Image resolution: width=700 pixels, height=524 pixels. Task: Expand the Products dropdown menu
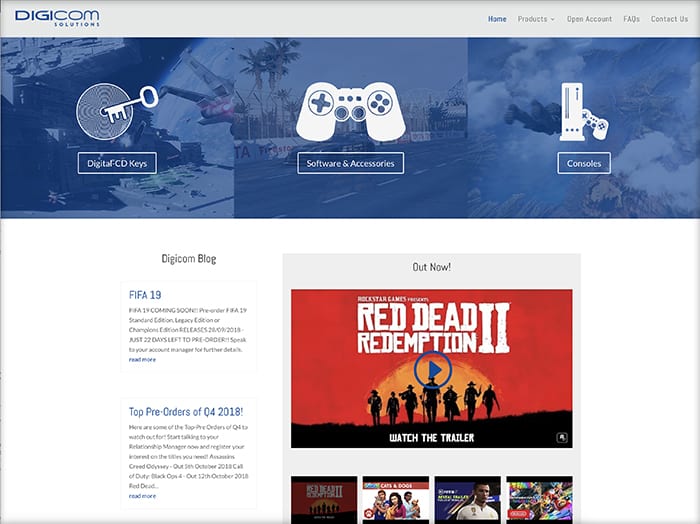536,19
